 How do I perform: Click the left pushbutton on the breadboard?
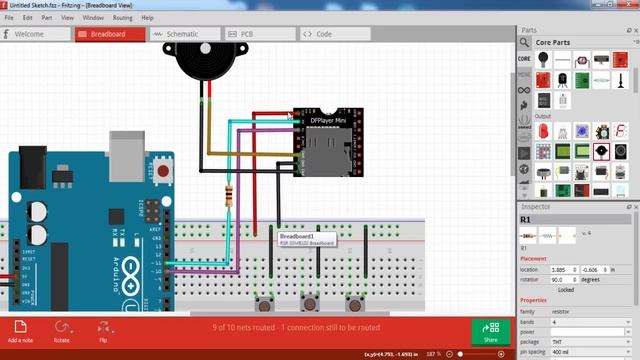(x=264, y=304)
